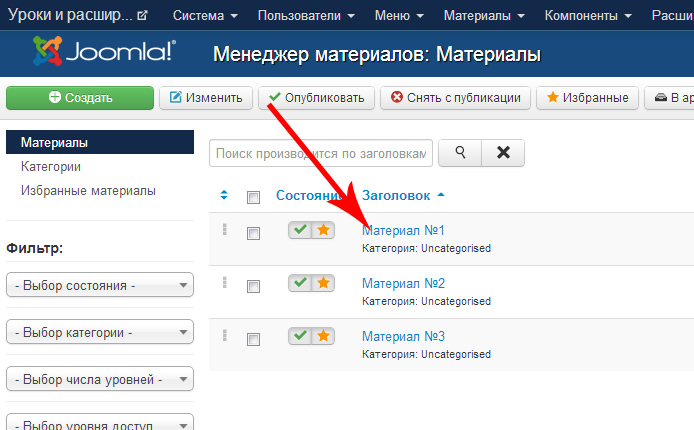Open the Выбор числа уровней dropdown
The image size is (694, 430).
pos(99,380)
